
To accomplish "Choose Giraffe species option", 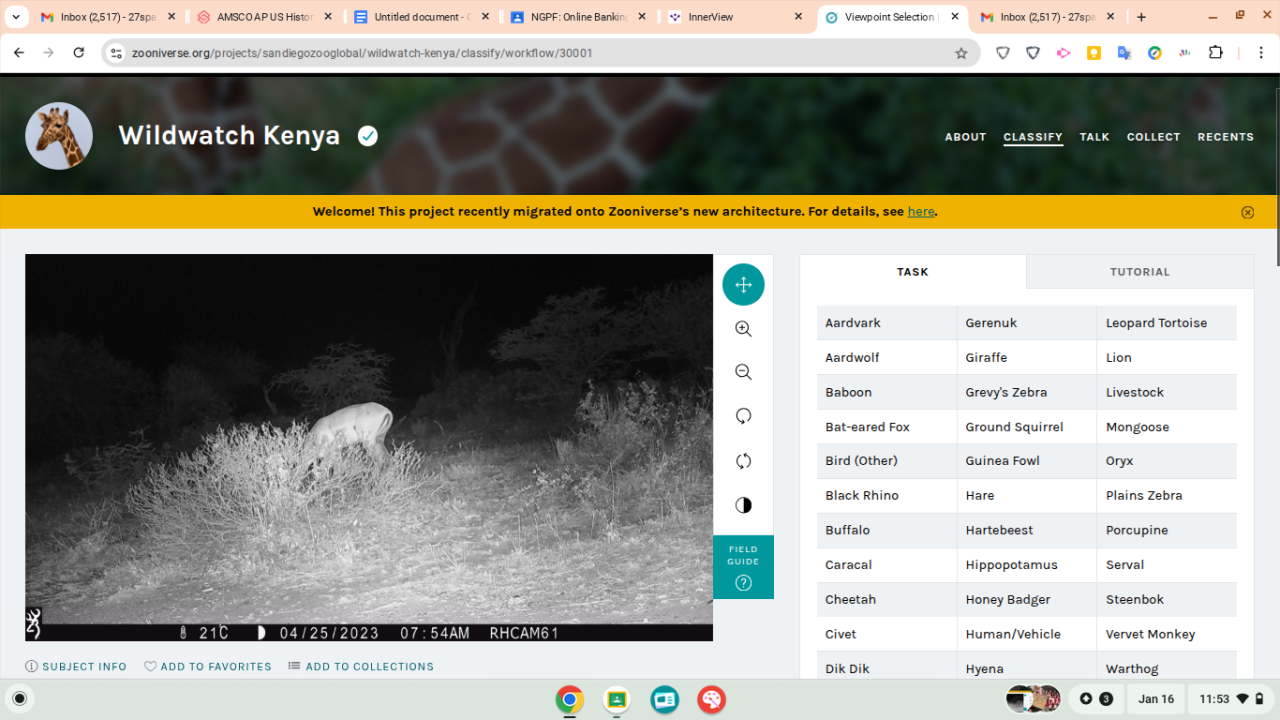I will coord(1027,358).
